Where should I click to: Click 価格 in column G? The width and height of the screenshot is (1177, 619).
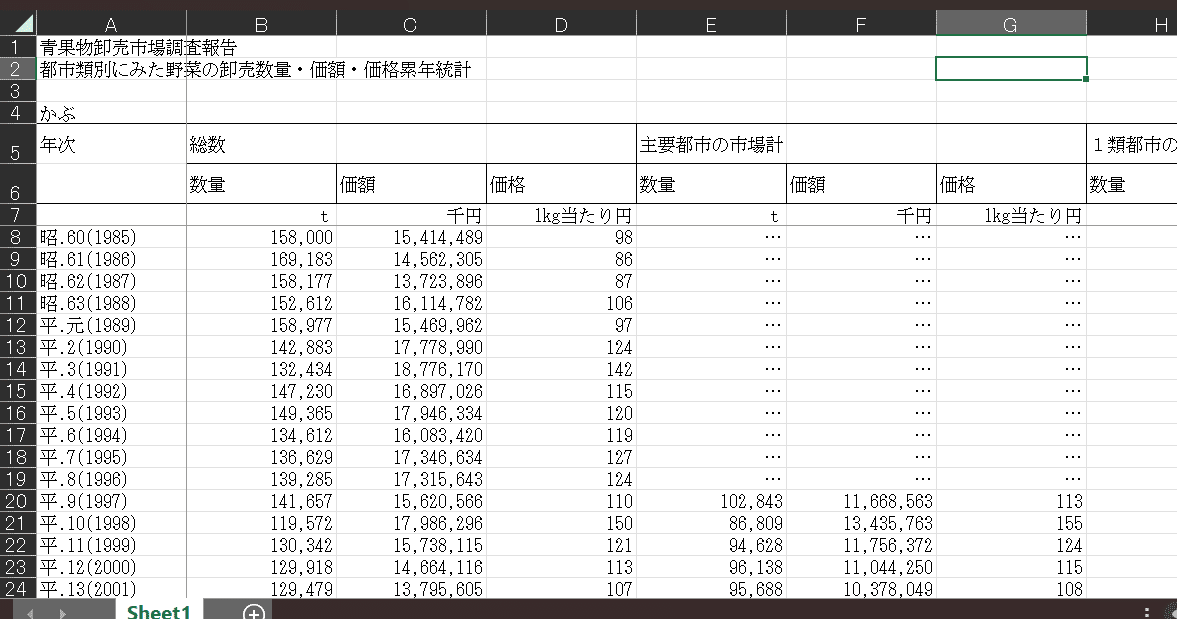click(1011, 183)
